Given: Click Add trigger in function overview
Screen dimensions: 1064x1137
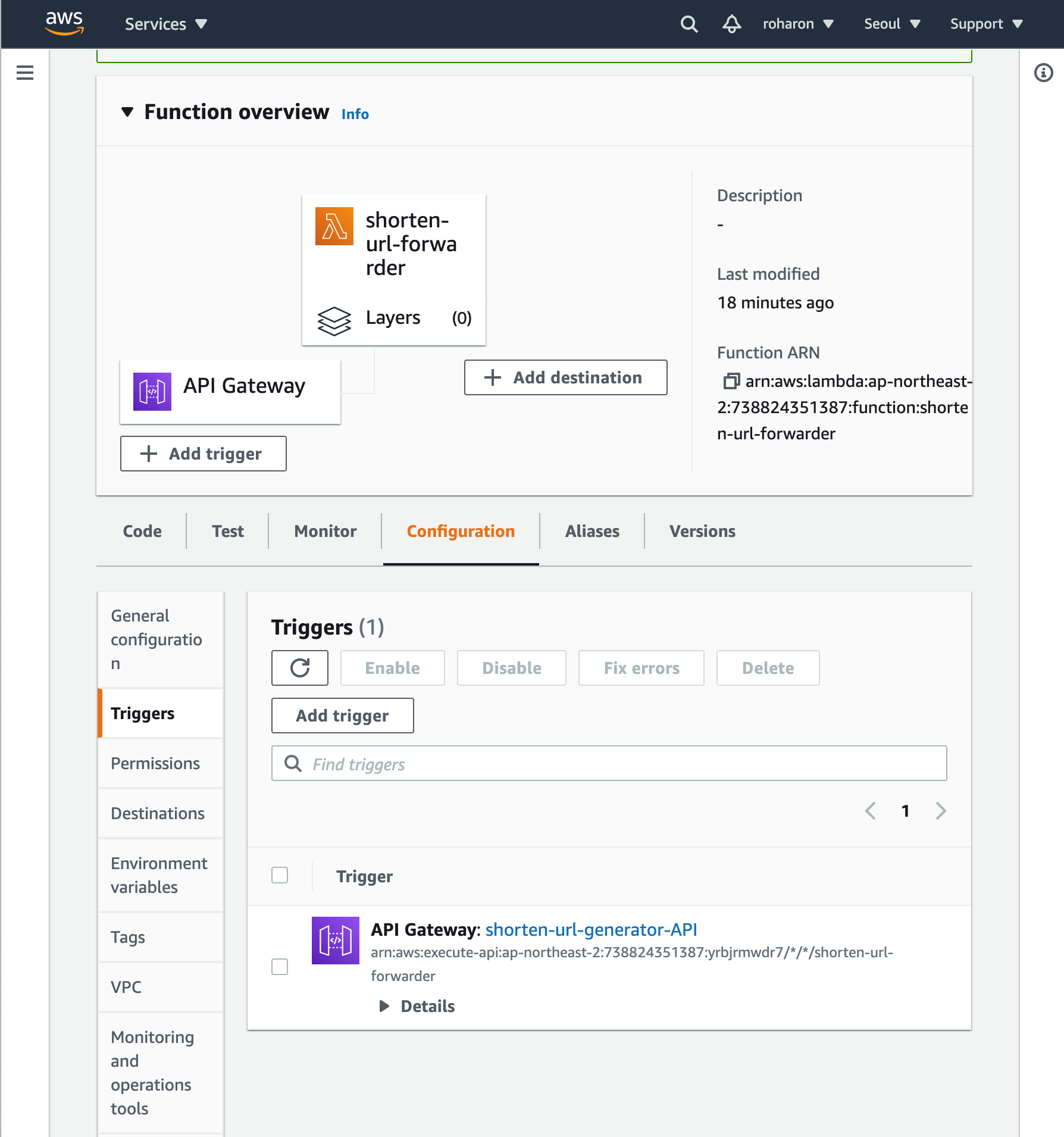Looking at the screenshot, I should (x=204, y=454).
